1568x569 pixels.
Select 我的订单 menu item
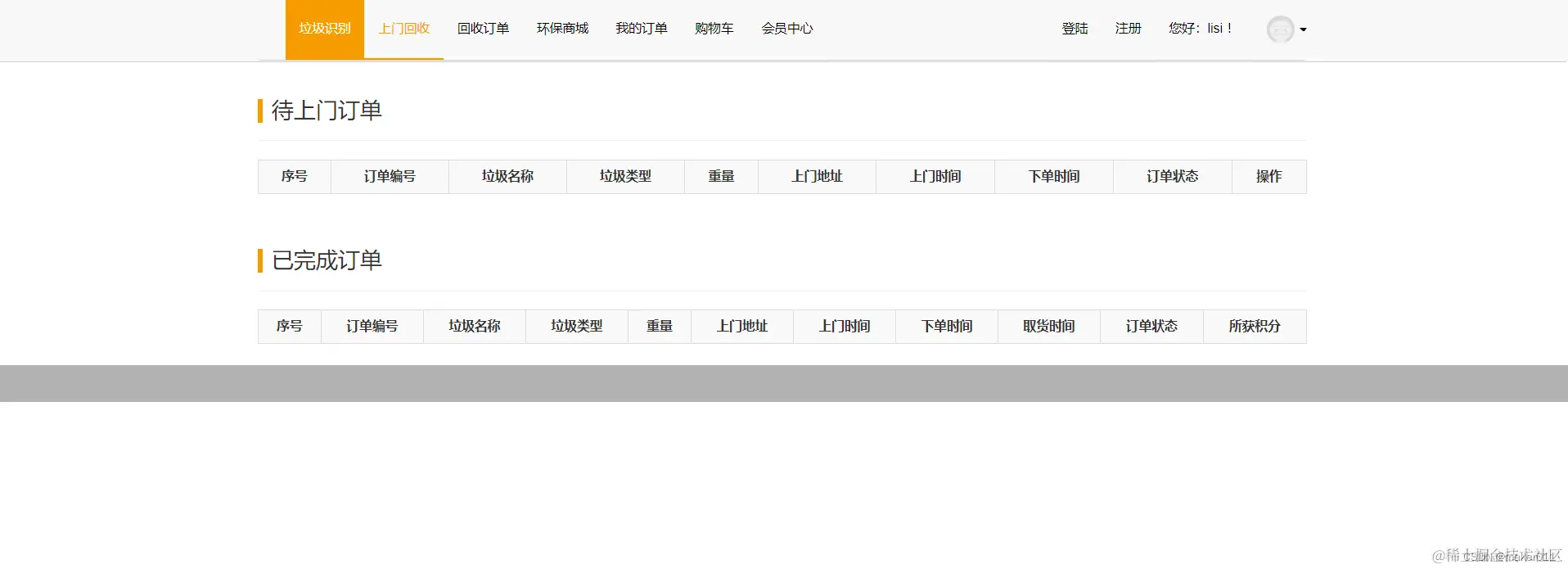tap(642, 29)
